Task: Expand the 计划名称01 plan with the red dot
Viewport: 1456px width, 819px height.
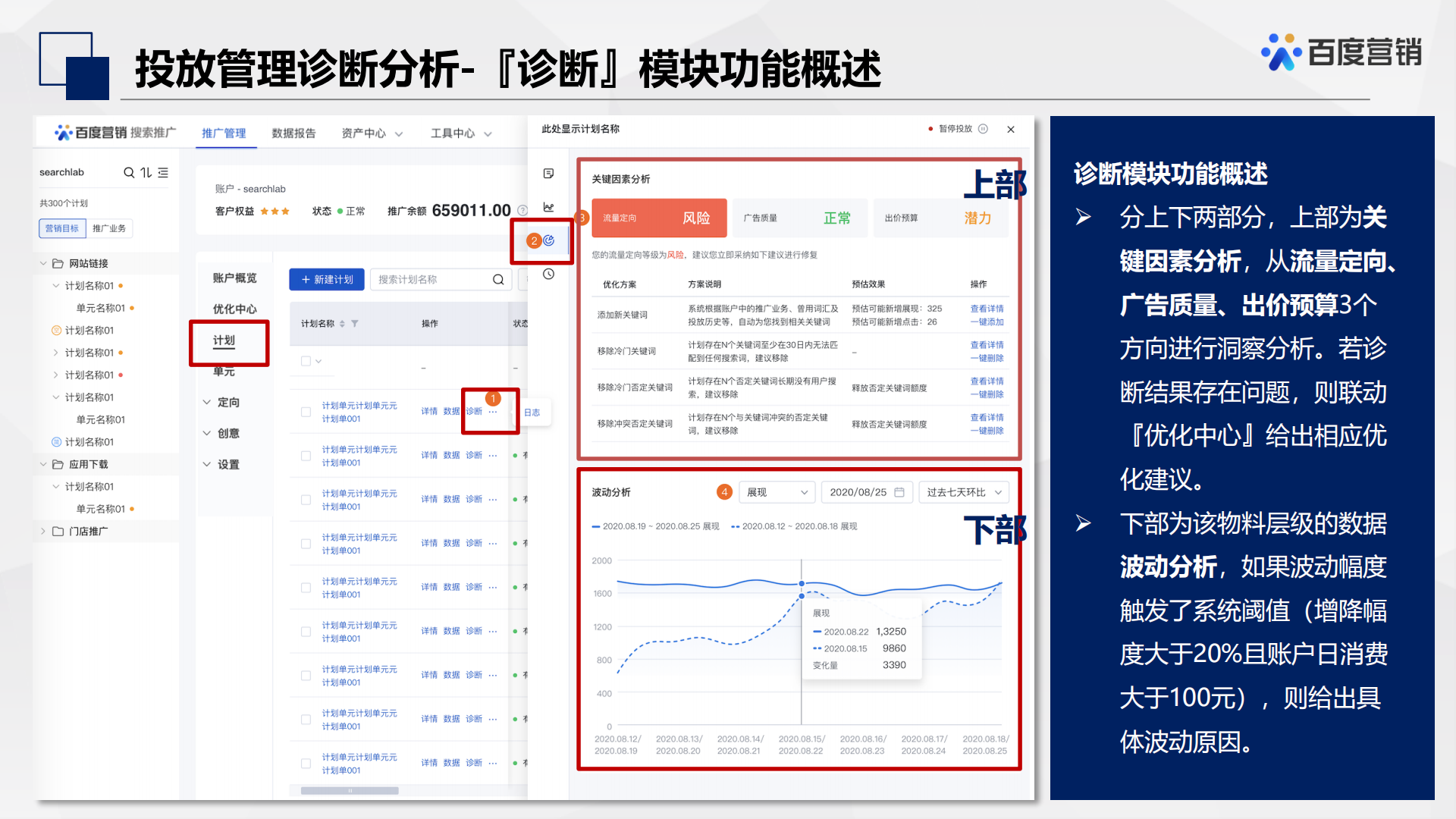Action: (x=56, y=375)
